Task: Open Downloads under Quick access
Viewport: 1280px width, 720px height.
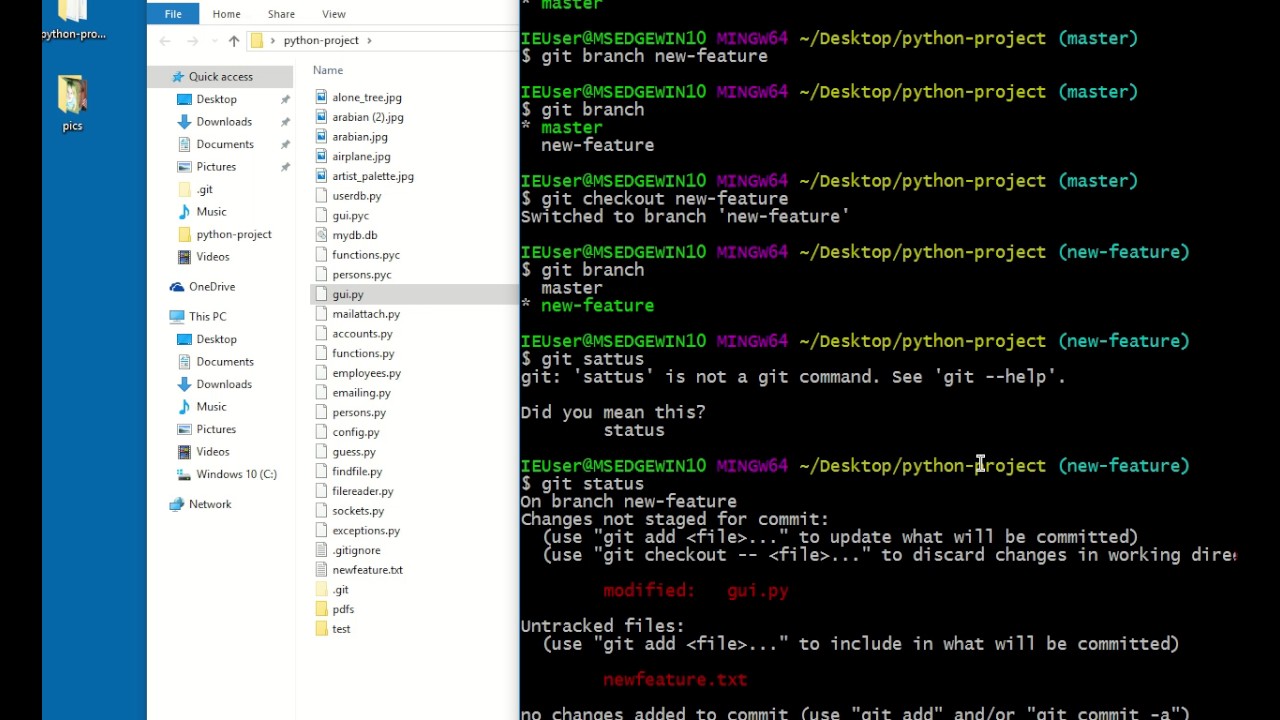Action: click(224, 122)
